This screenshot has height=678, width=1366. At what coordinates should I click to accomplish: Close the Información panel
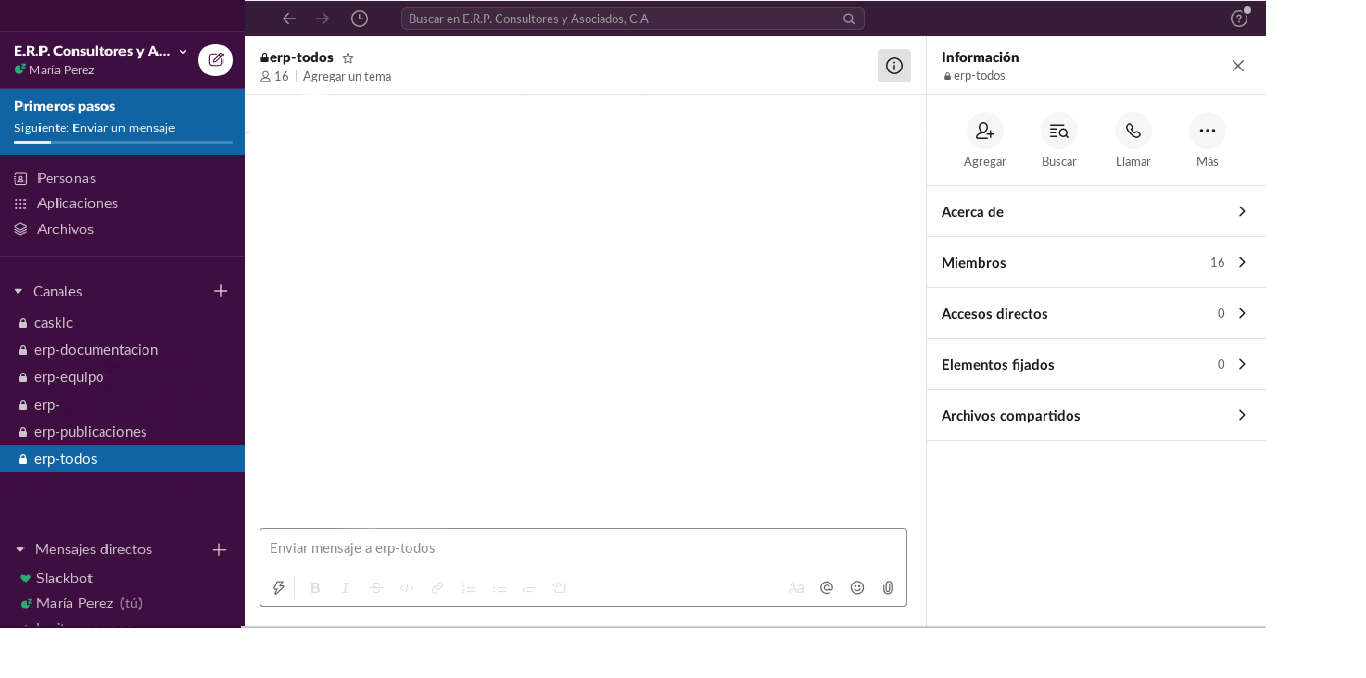(1238, 65)
